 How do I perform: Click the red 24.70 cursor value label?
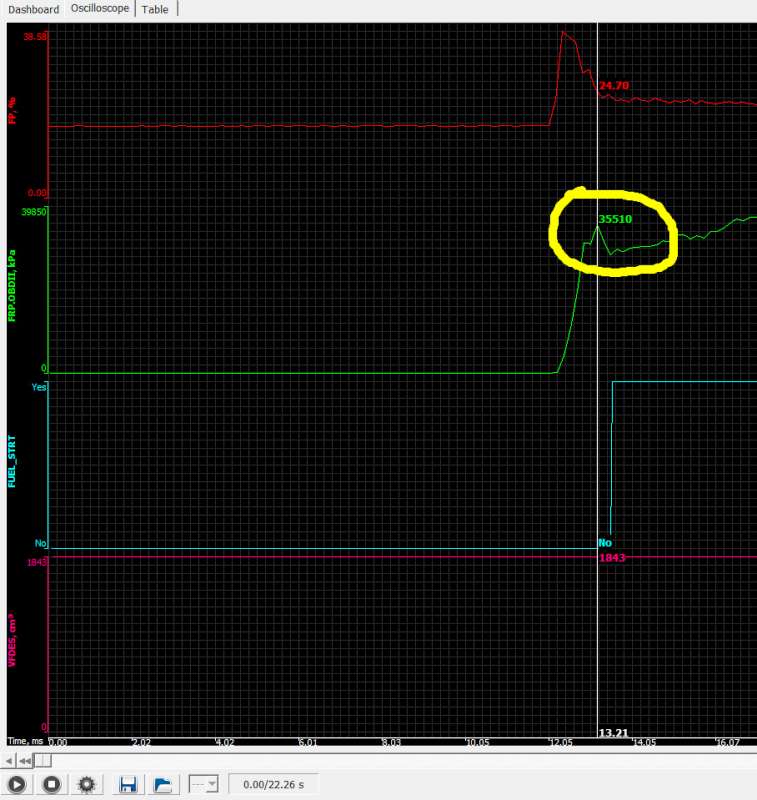(x=614, y=86)
